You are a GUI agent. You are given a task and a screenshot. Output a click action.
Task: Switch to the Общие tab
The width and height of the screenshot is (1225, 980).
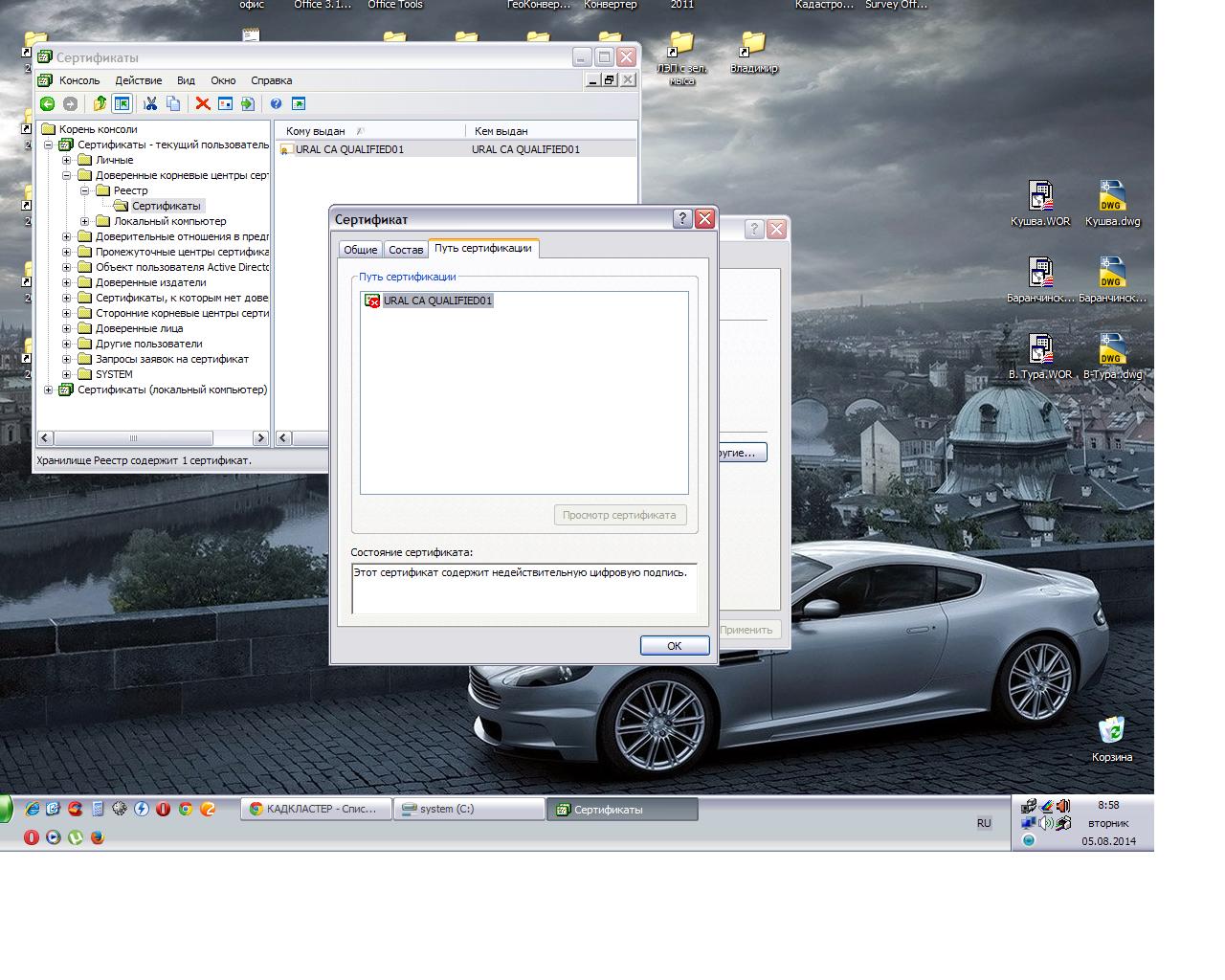click(360, 250)
